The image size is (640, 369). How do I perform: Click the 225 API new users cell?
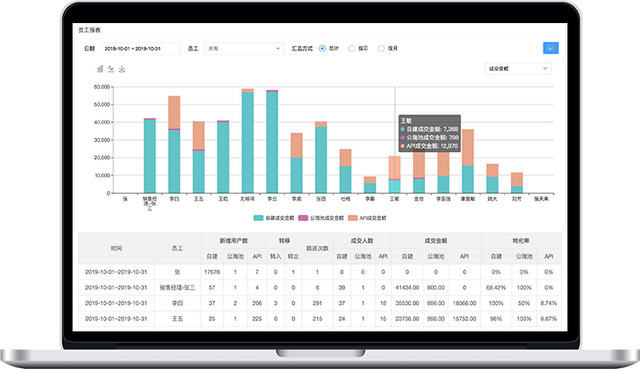coord(257,319)
